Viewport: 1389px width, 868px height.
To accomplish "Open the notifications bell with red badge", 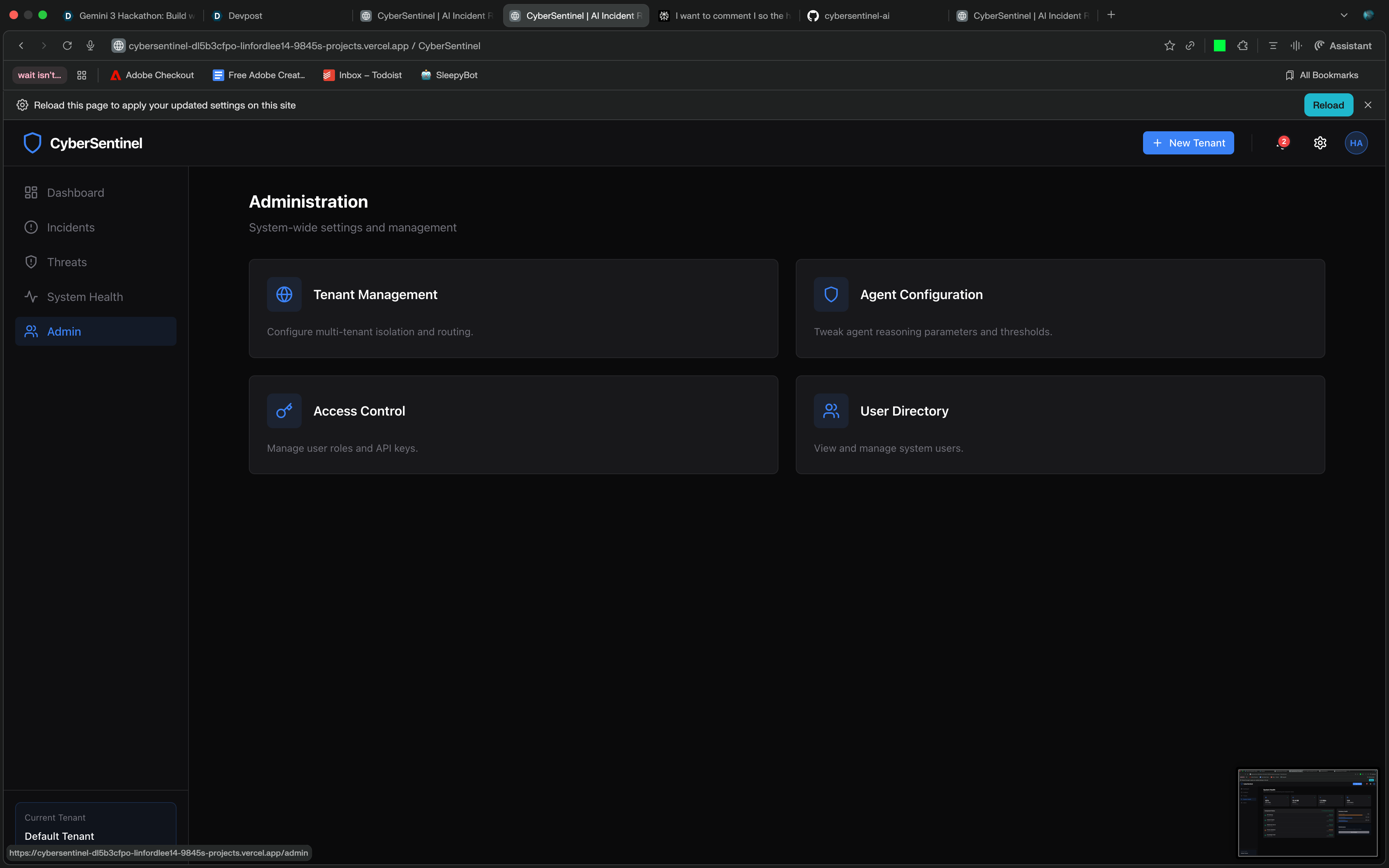I will (1281, 143).
